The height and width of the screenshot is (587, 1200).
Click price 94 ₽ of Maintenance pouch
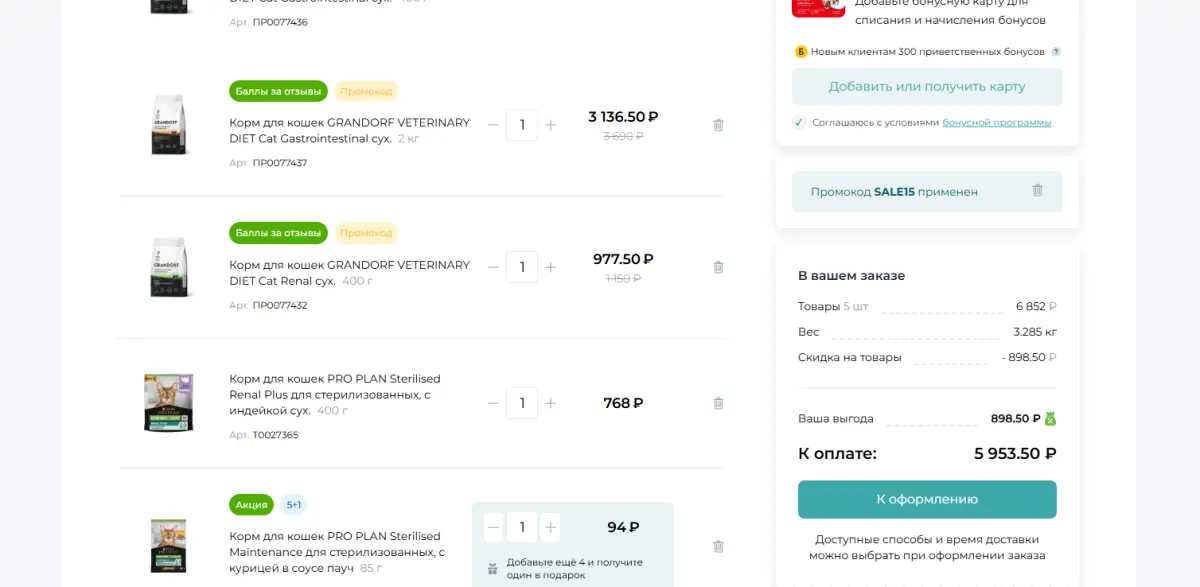(623, 527)
